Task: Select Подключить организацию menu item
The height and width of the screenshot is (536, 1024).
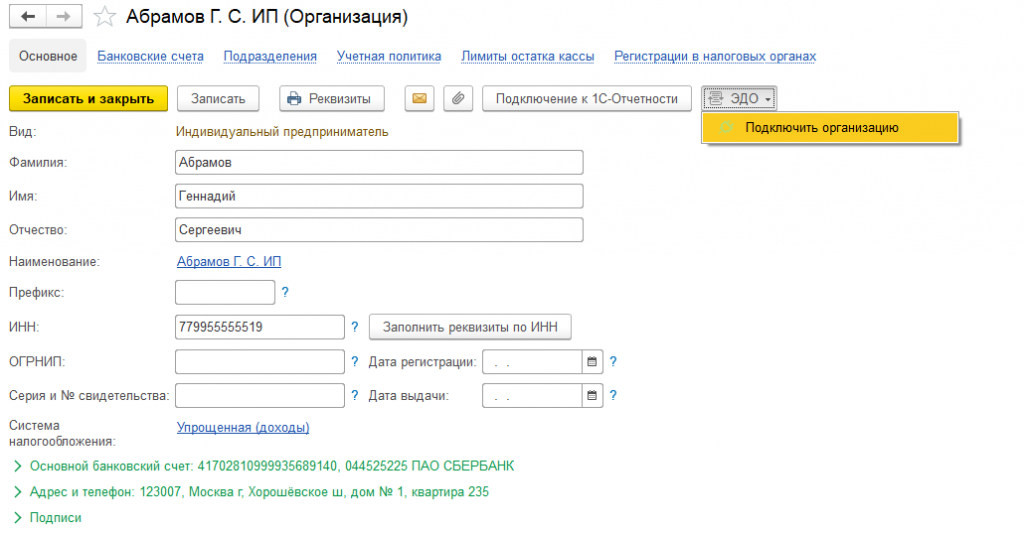Action: (822, 128)
